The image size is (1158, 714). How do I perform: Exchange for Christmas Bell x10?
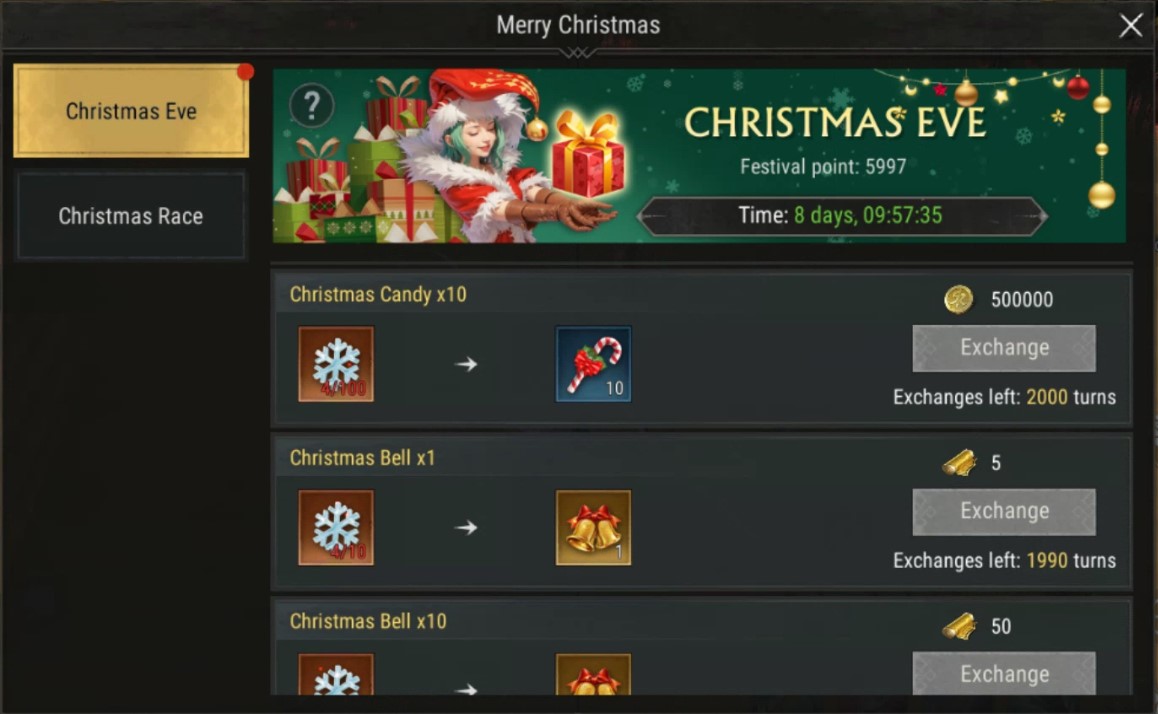pyautogui.click(x=1004, y=673)
